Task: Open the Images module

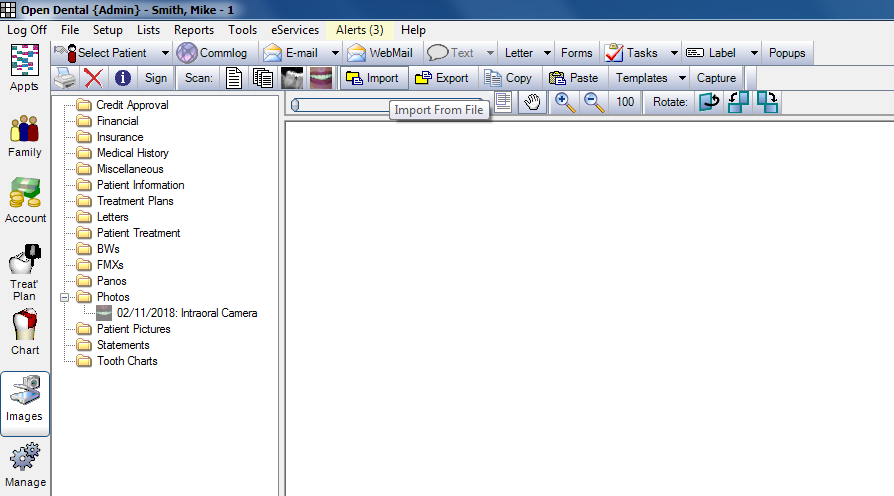Action: (25, 404)
